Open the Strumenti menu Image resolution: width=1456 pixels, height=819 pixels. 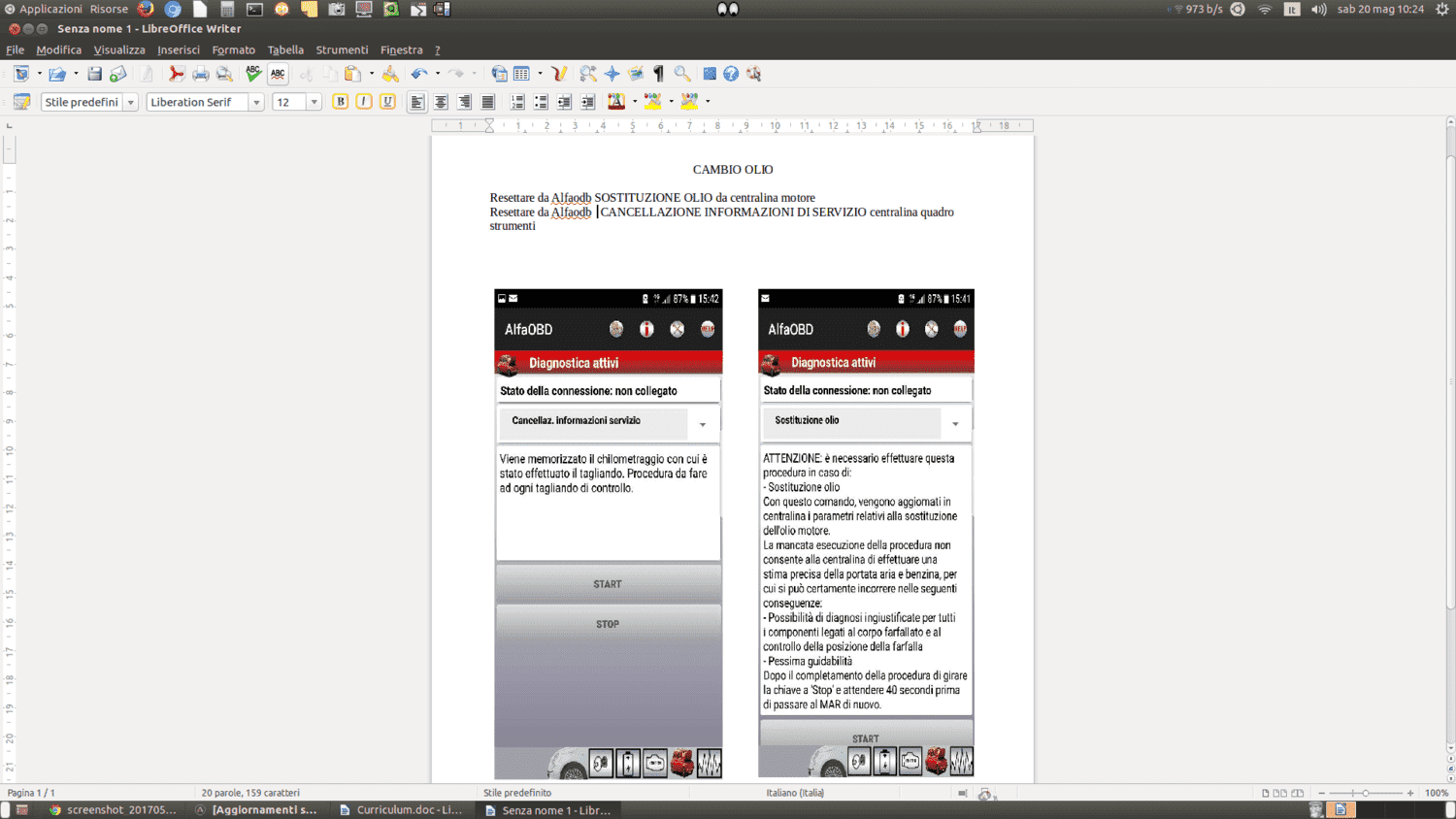coord(342,49)
